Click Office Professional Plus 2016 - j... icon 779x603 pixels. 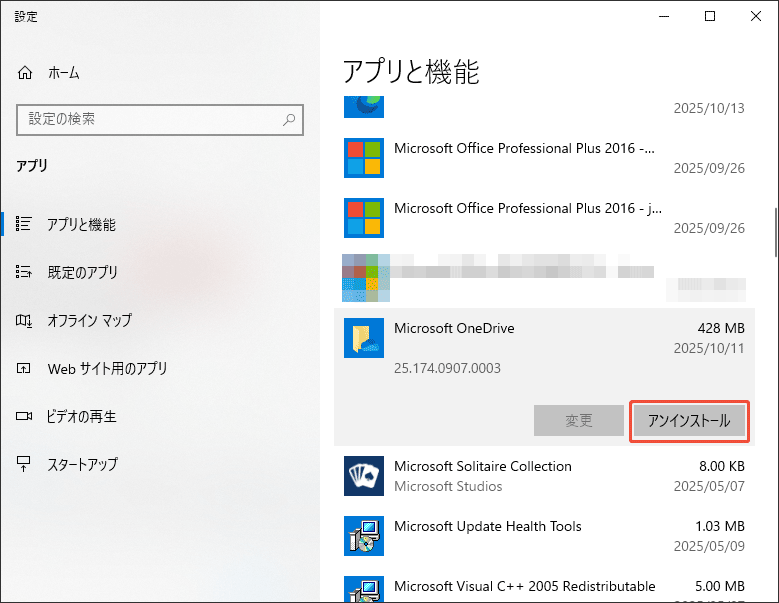click(364, 218)
